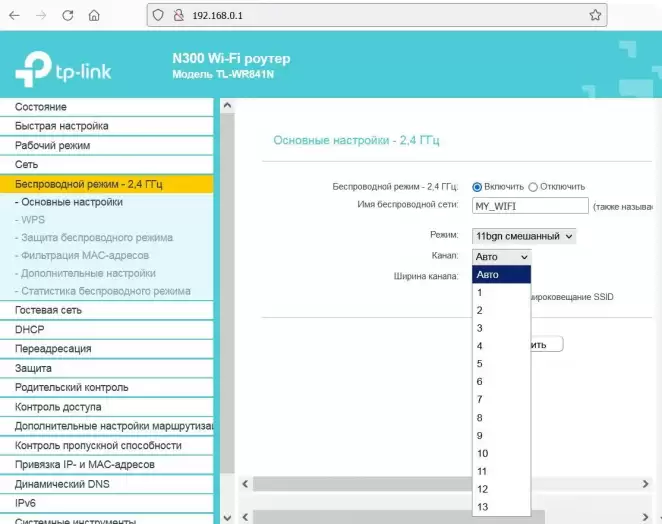Open the Режим 11bgn смешанный dropdown

[x=524, y=236]
